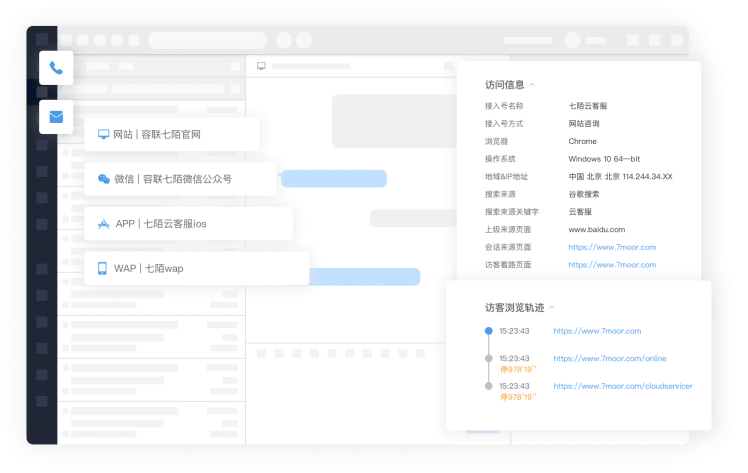Collapse the 访问信息 section chevron
Image resolution: width=748 pixels, height=473 pixels.
(x=532, y=85)
